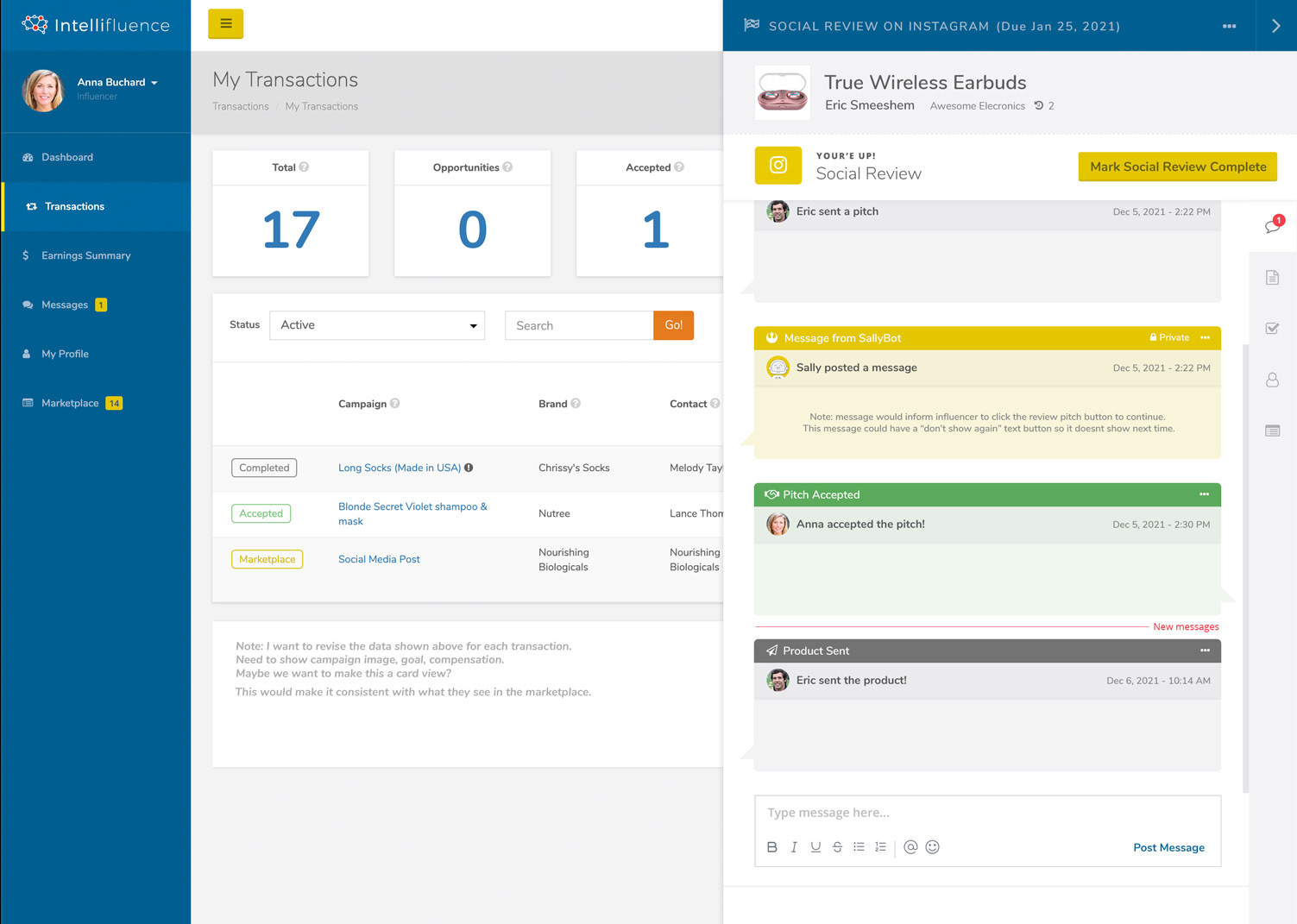
Task: Click the True Wireless Earbuds product thumbnail
Action: pyautogui.click(x=783, y=92)
